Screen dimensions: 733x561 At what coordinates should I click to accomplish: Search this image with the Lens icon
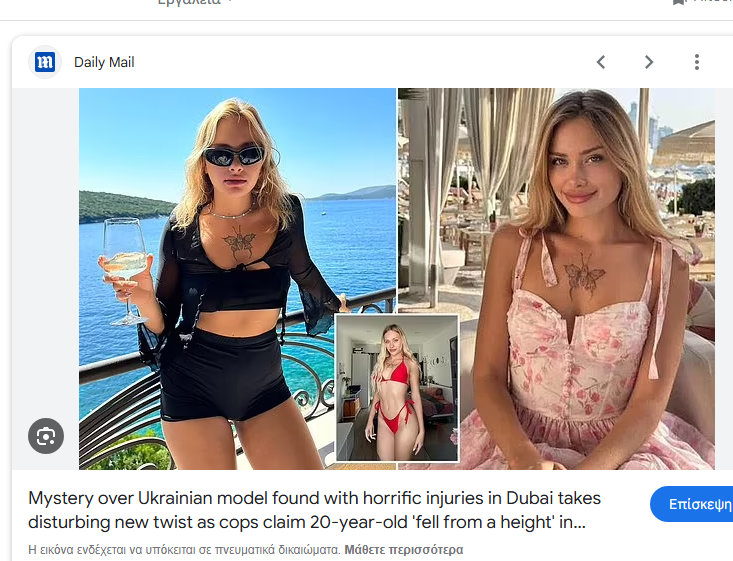46,436
